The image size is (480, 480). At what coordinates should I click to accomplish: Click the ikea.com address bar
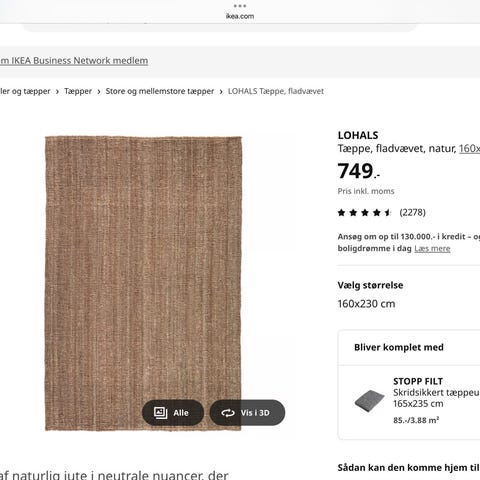[240, 16]
